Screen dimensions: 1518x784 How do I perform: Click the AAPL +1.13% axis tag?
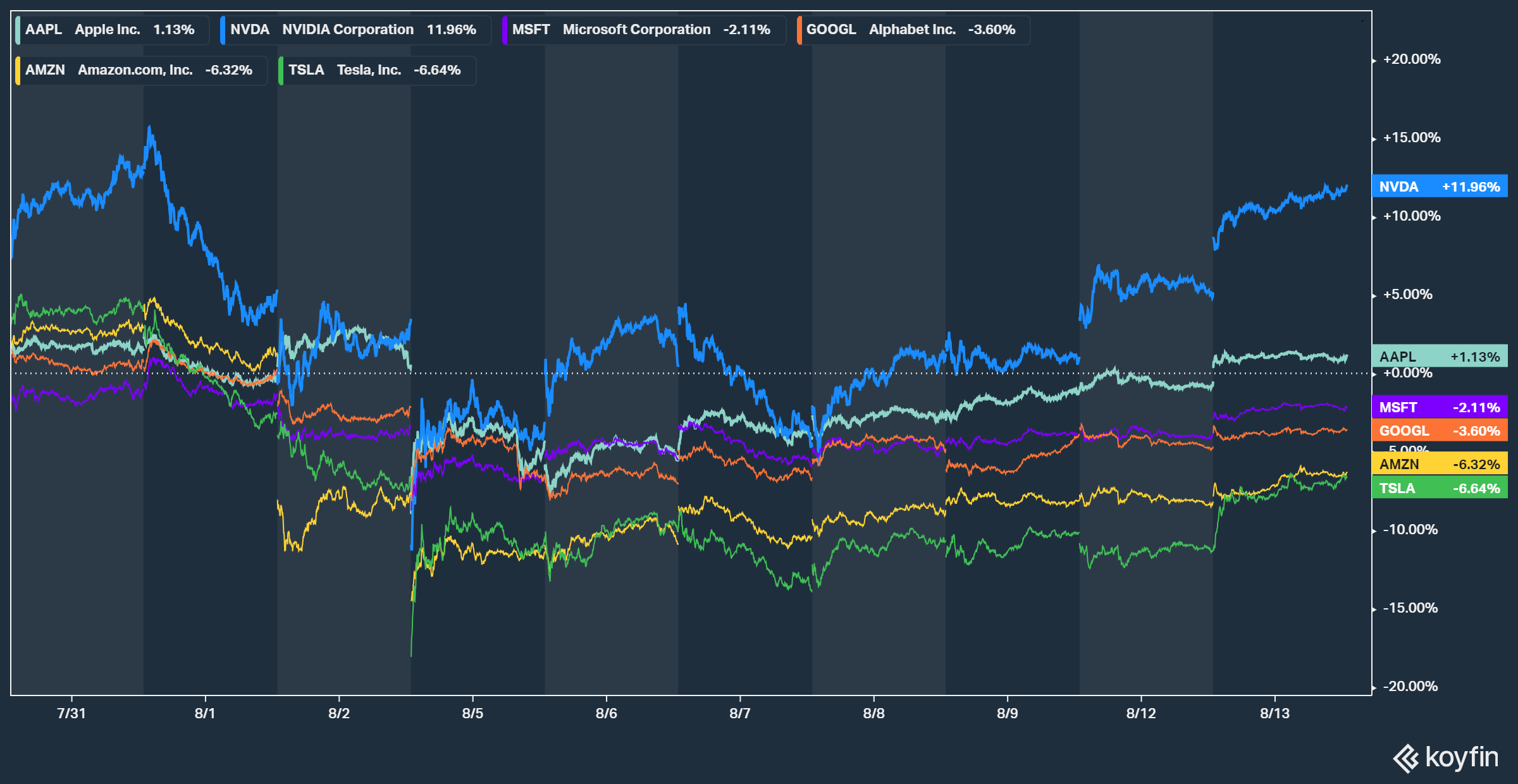point(1440,357)
